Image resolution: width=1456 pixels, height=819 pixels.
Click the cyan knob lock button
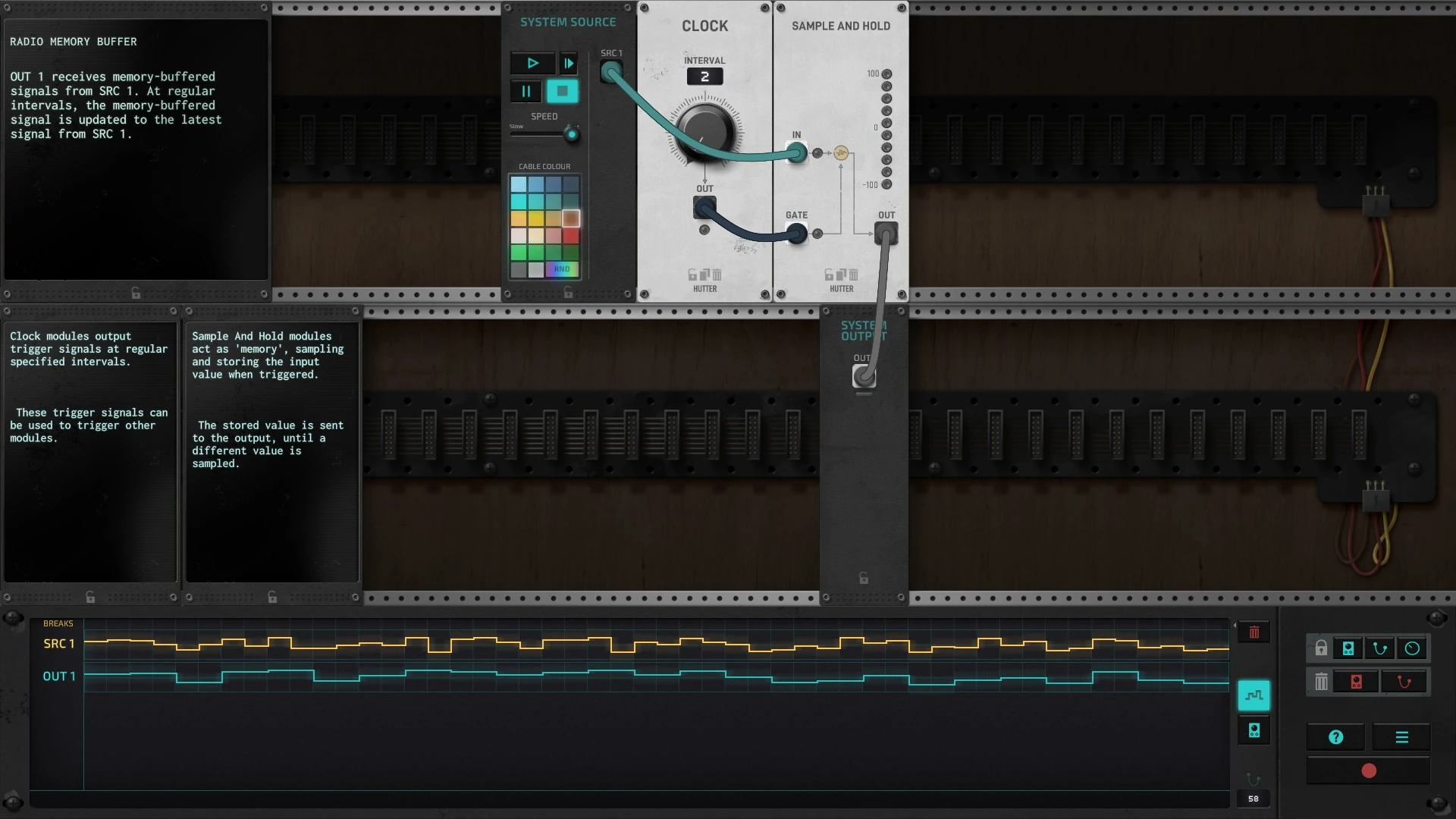pyautogui.click(x=1412, y=648)
